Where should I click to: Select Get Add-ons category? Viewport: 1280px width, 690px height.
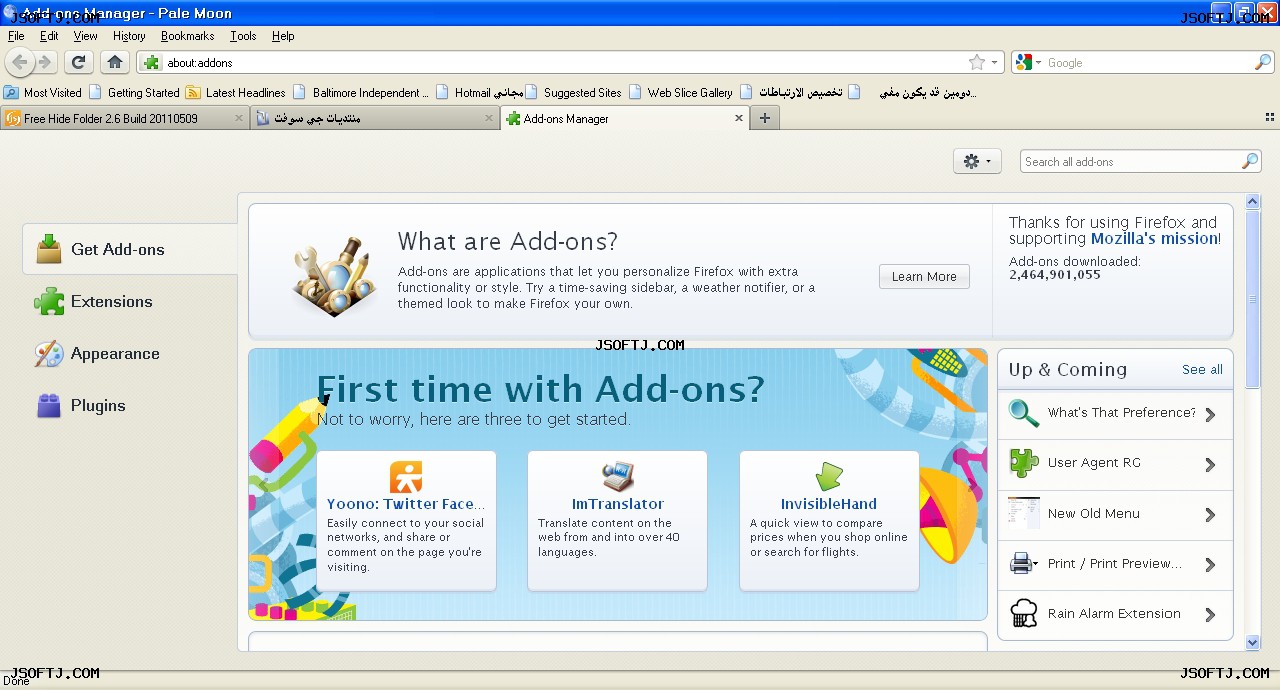[x=130, y=249]
